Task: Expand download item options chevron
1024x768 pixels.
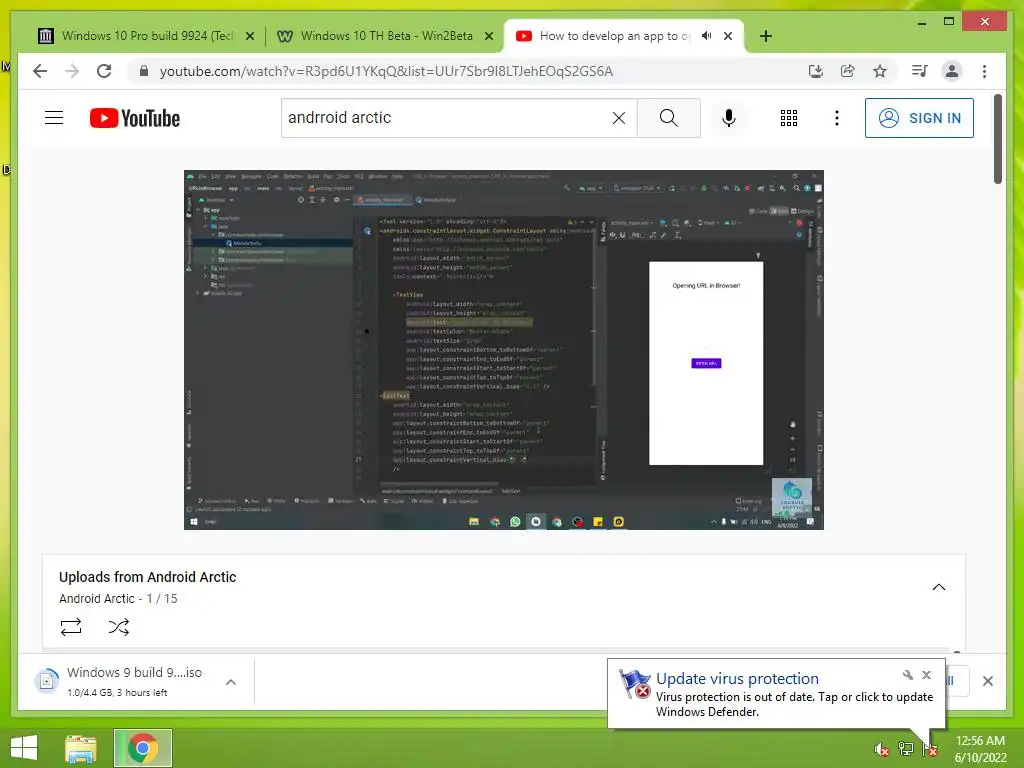Action: tap(231, 682)
